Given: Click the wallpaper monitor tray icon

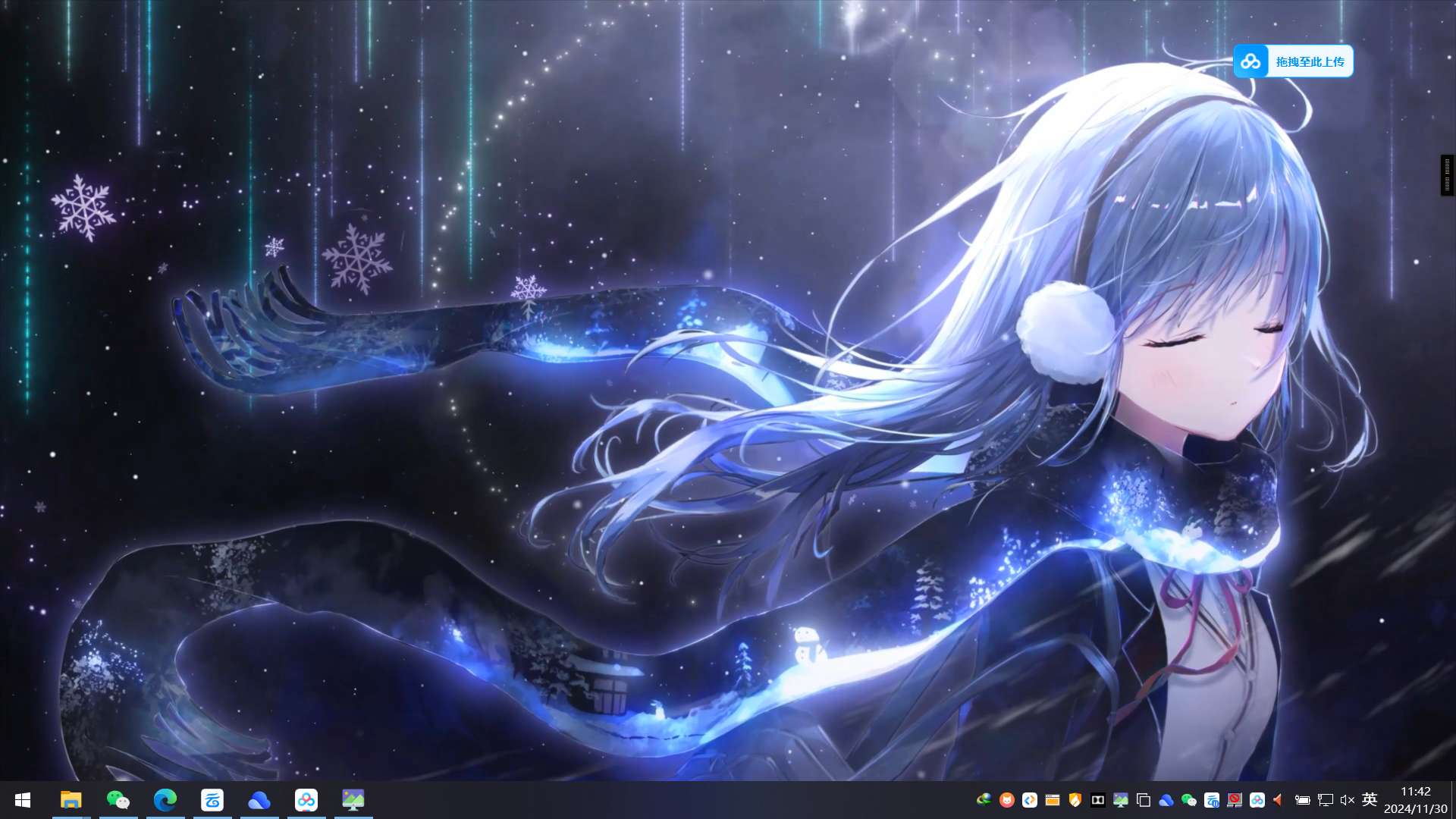Looking at the screenshot, I should 1120,800.
